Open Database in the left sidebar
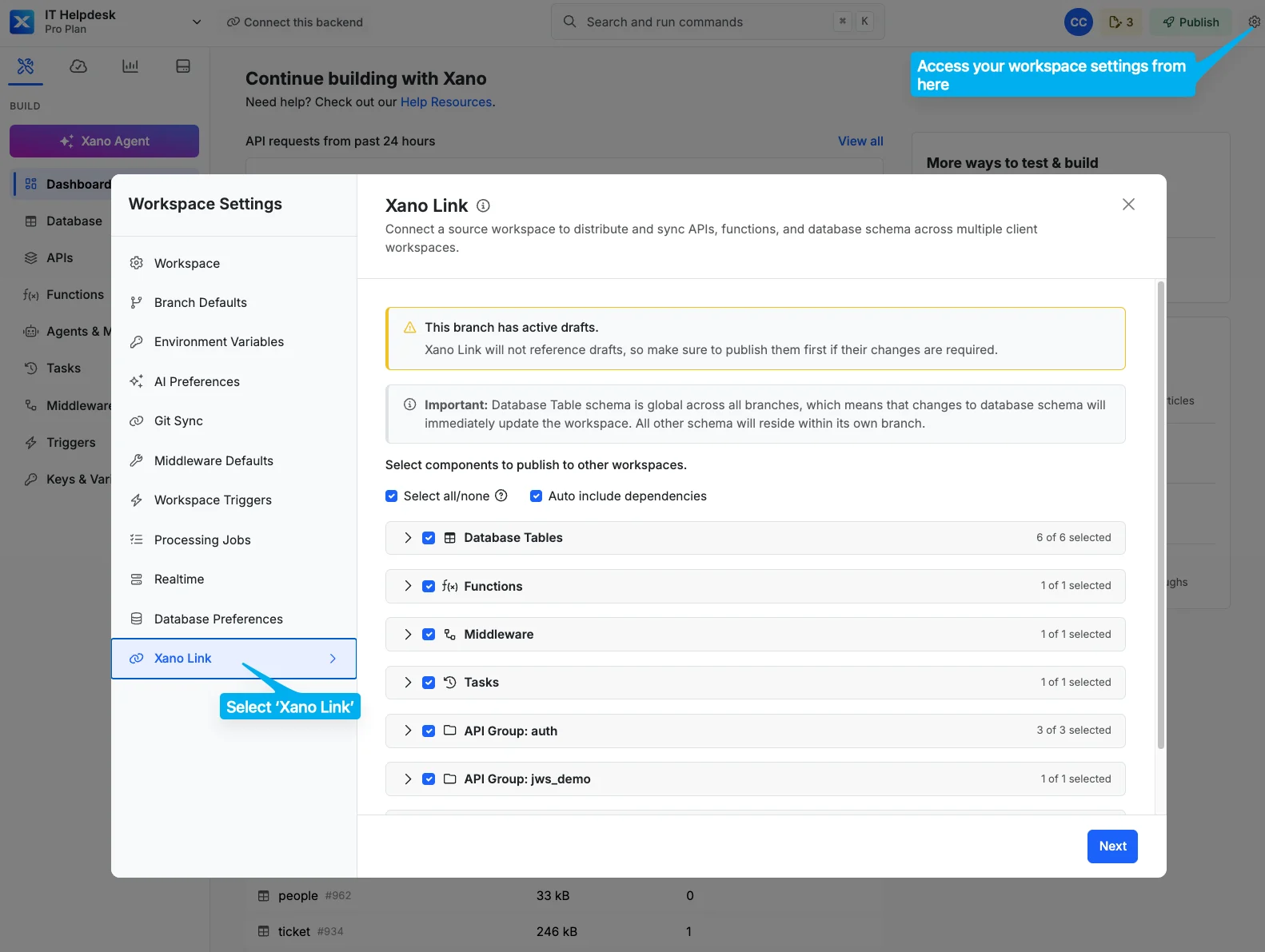Screen dimensions: 1265x952 pyautogui.click(x=64, y=221)
